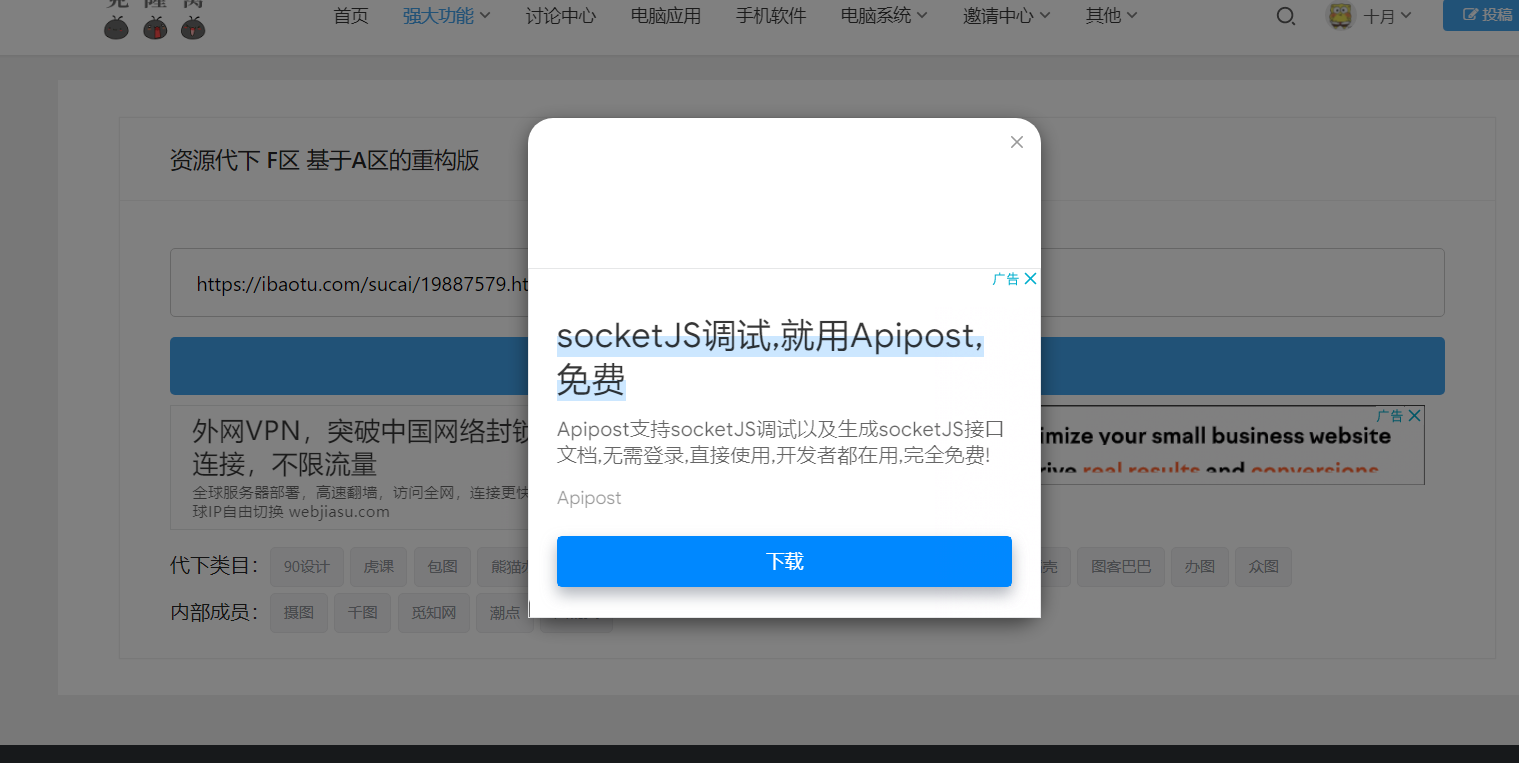Viewport: 1519px width, 763px height.
Task: Select the 包图 category tag
Action: pos(442,567)
